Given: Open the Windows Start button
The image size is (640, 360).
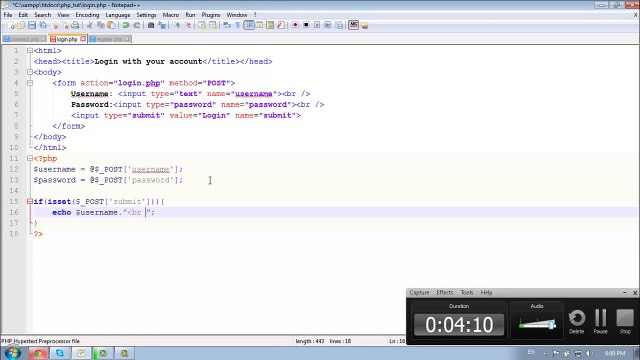Looking at the screenshot, I should 13,353.
